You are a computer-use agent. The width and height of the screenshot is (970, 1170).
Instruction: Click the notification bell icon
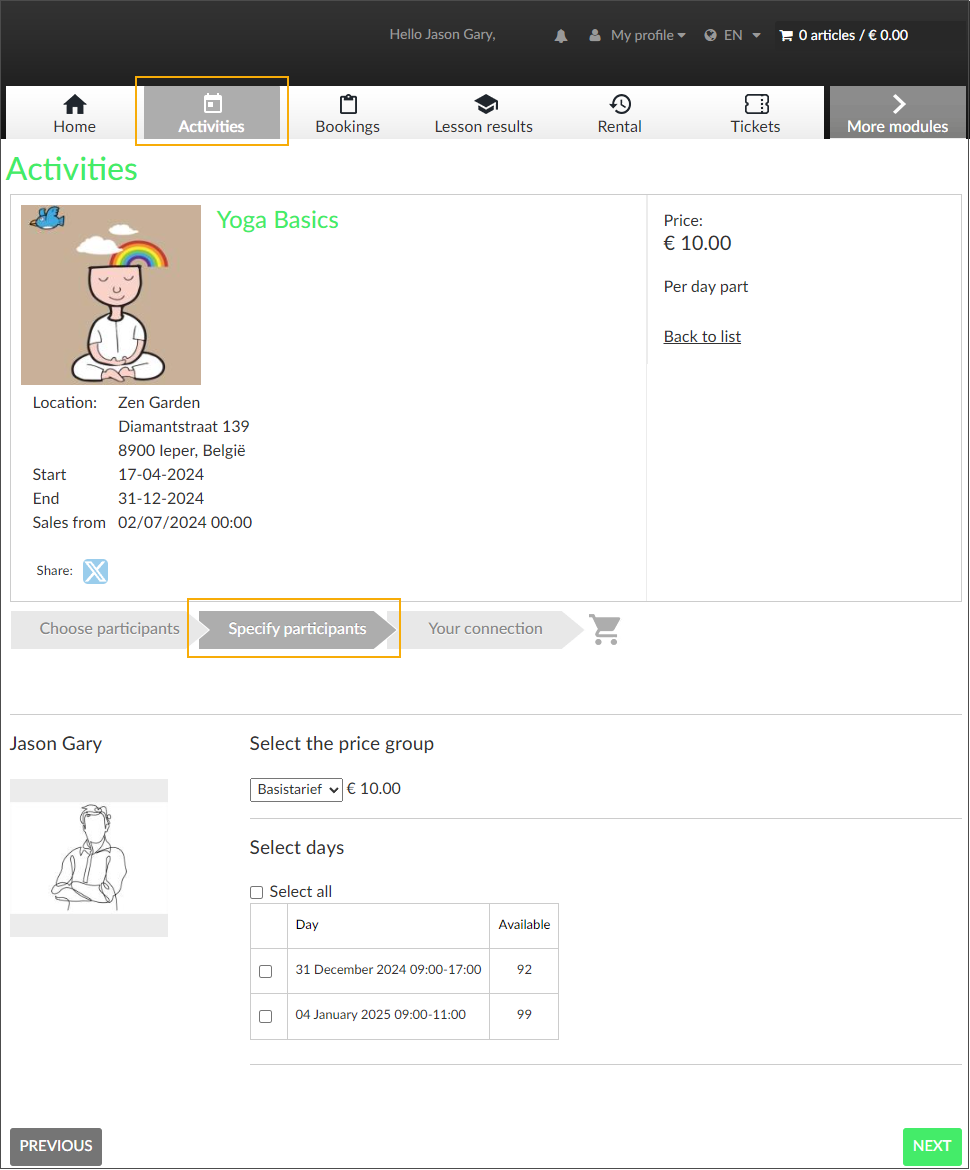point(561,36)
